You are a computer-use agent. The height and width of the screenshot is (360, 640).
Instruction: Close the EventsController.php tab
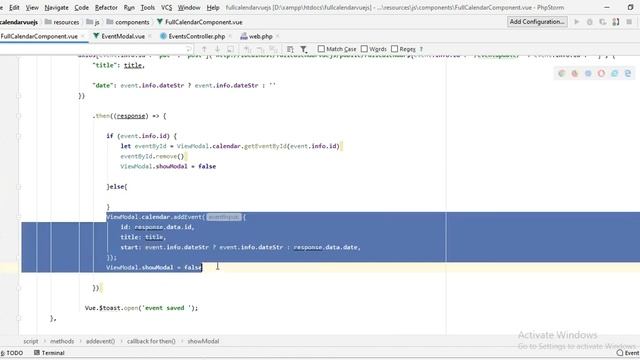[x=230, y=36]
